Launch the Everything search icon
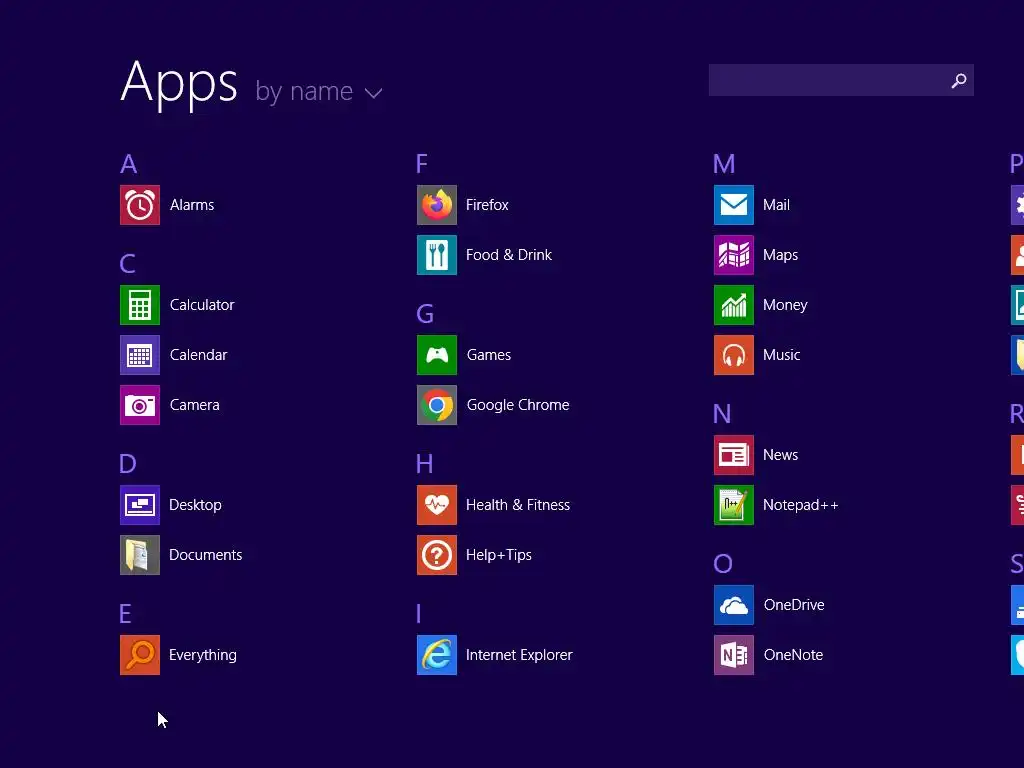This screenshot has width=1024, height=768. point(140,655)
